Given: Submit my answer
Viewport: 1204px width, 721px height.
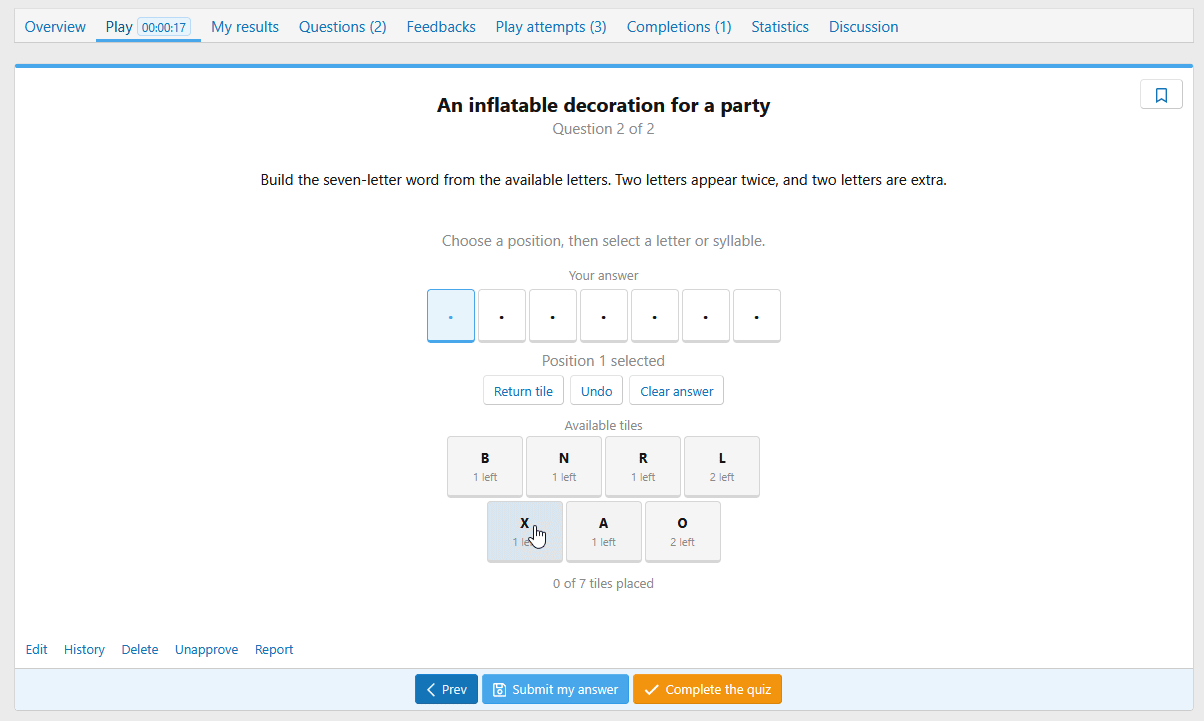Looking at the screenshot, I should click(555, 689).
